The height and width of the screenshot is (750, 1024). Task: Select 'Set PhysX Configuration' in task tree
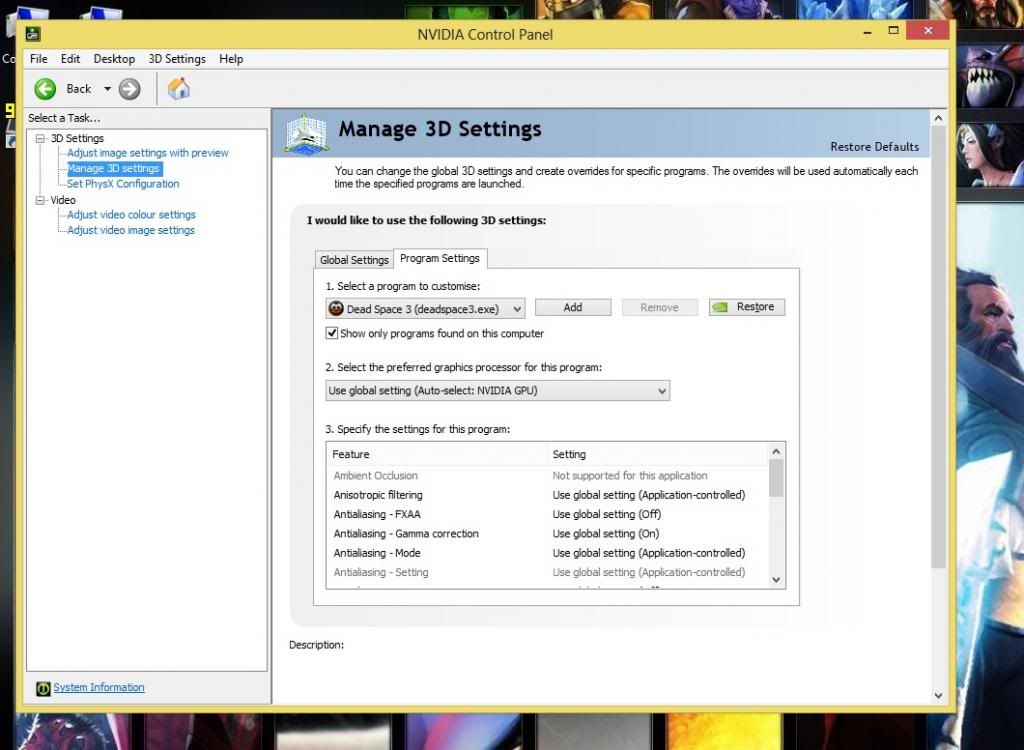point(123,184)
